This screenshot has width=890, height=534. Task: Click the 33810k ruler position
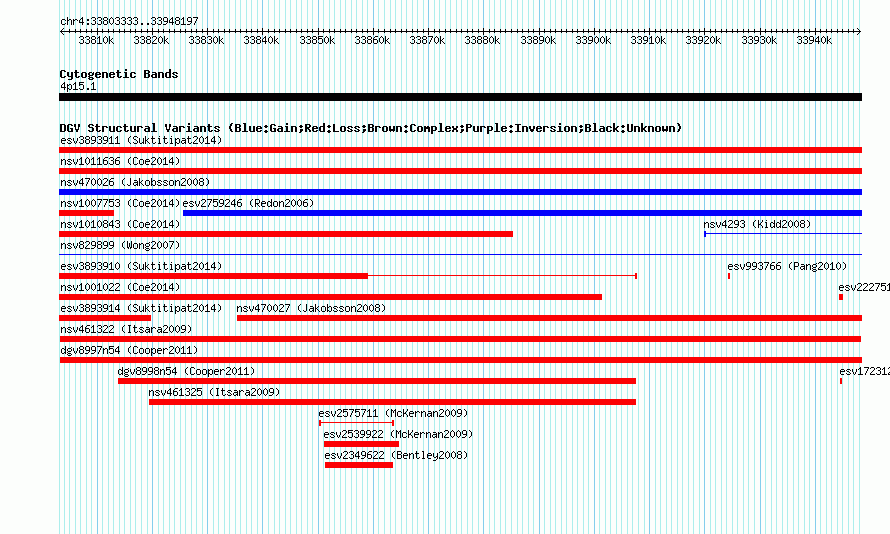pyautogui.click(x=96, y=40)
